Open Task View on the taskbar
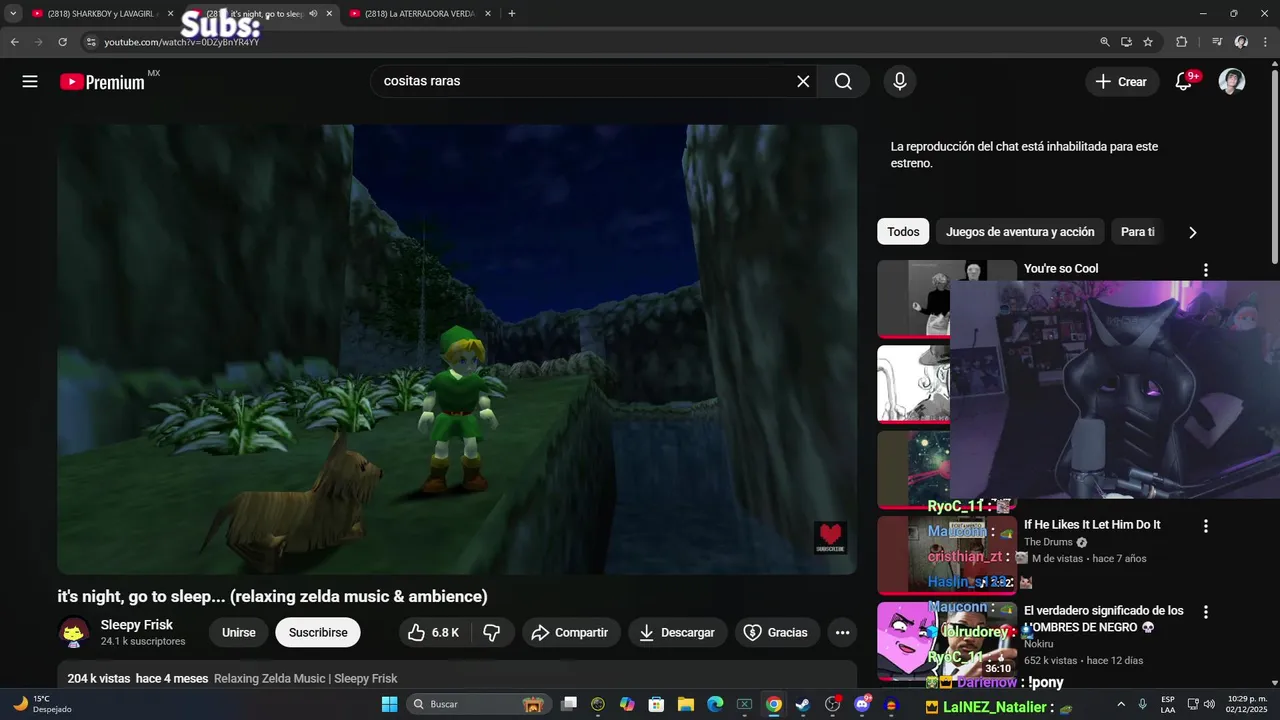 569,704
